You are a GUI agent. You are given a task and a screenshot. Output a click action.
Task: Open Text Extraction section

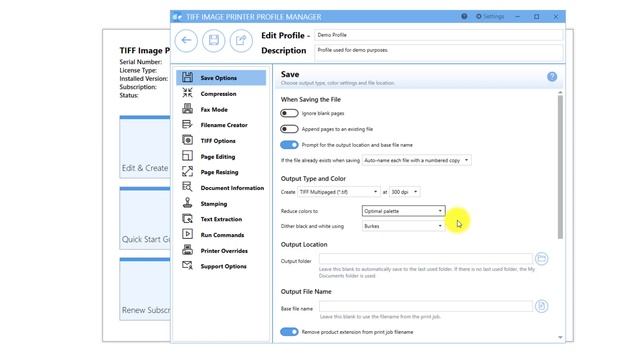[221, 219]
